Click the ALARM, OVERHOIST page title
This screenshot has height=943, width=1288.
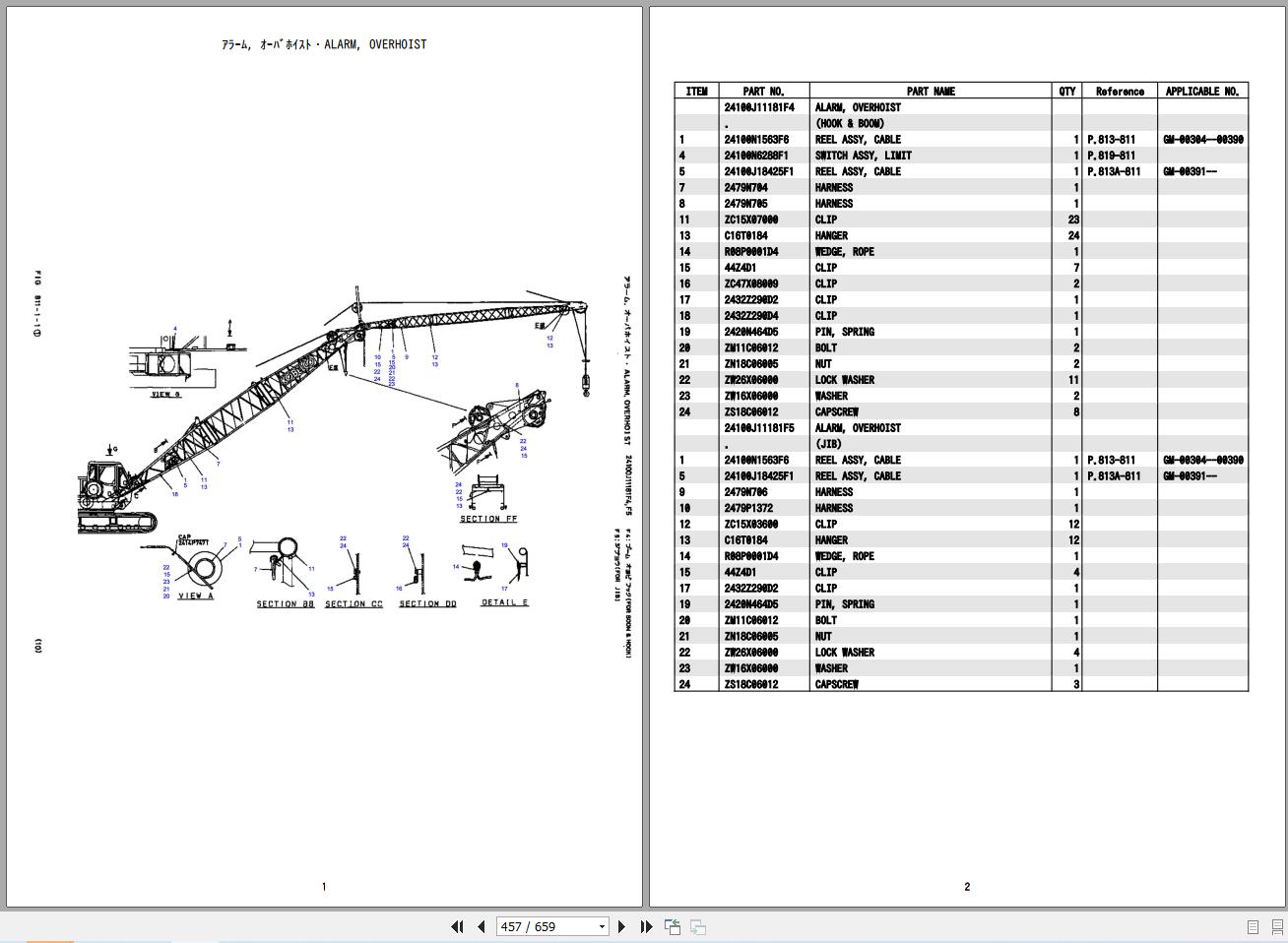click(x=324, y=44)
